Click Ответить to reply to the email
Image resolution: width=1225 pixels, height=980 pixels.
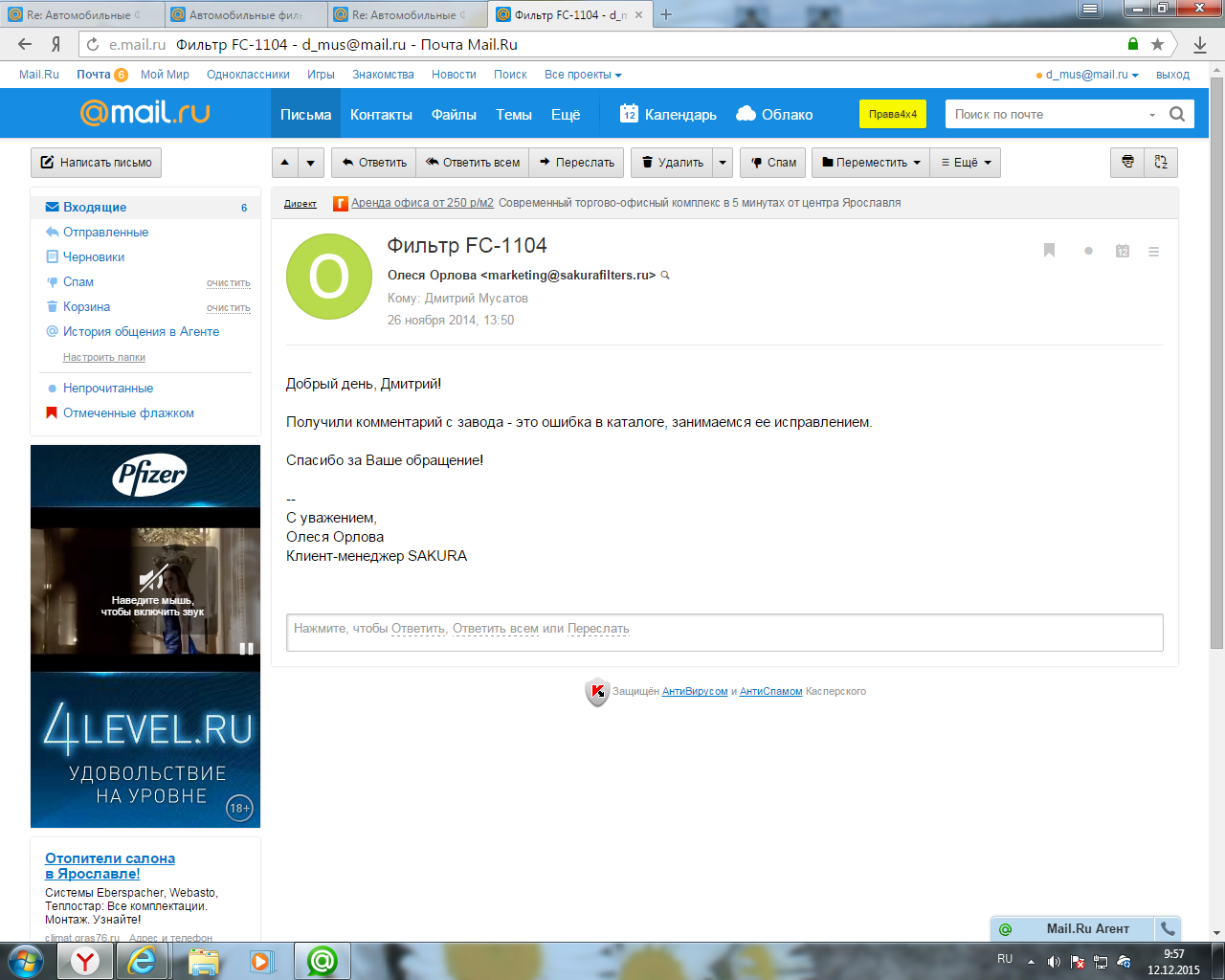pyautogui.click(x=374, y=163)
